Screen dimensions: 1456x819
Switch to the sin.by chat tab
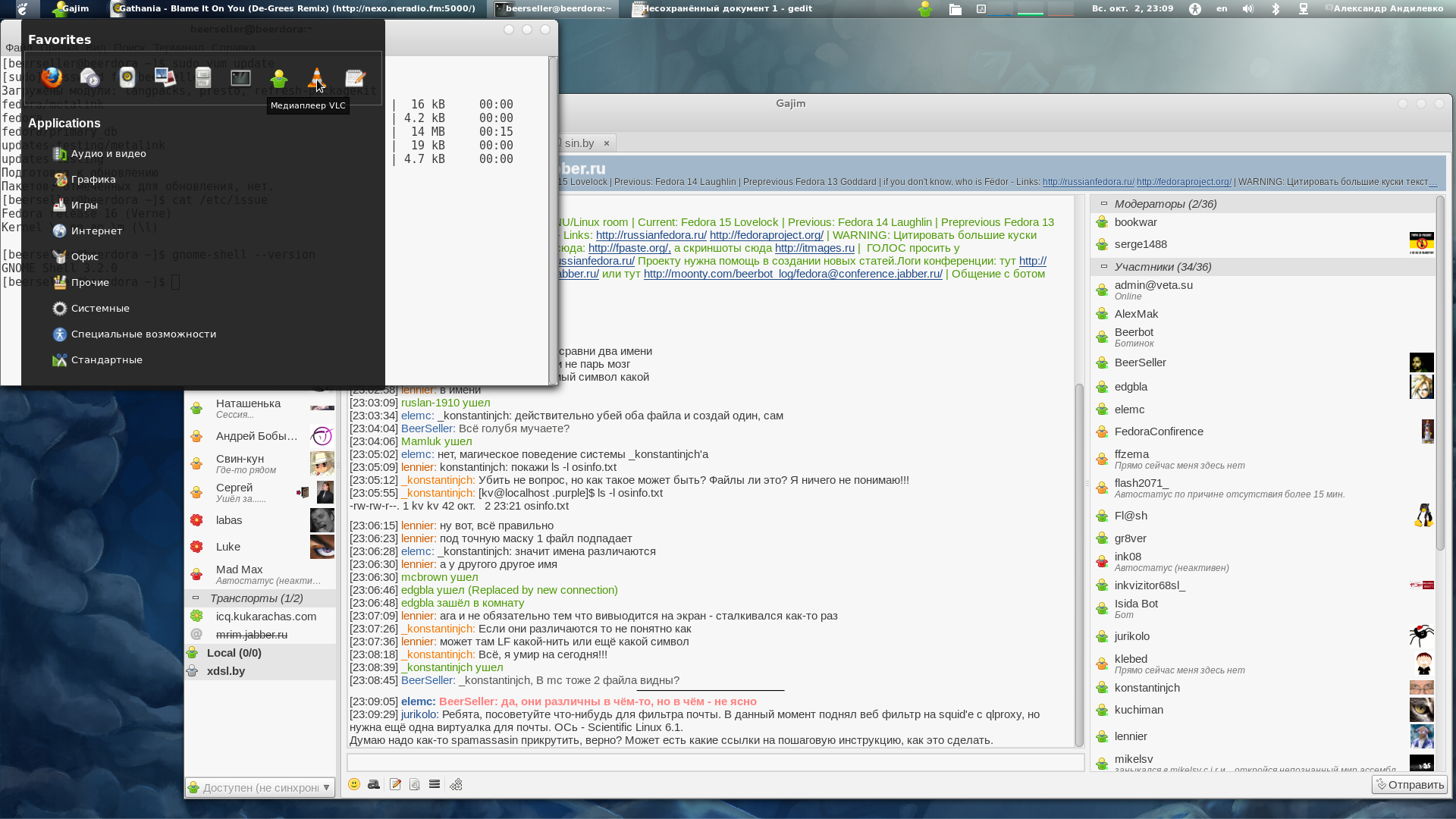(579, 143)
